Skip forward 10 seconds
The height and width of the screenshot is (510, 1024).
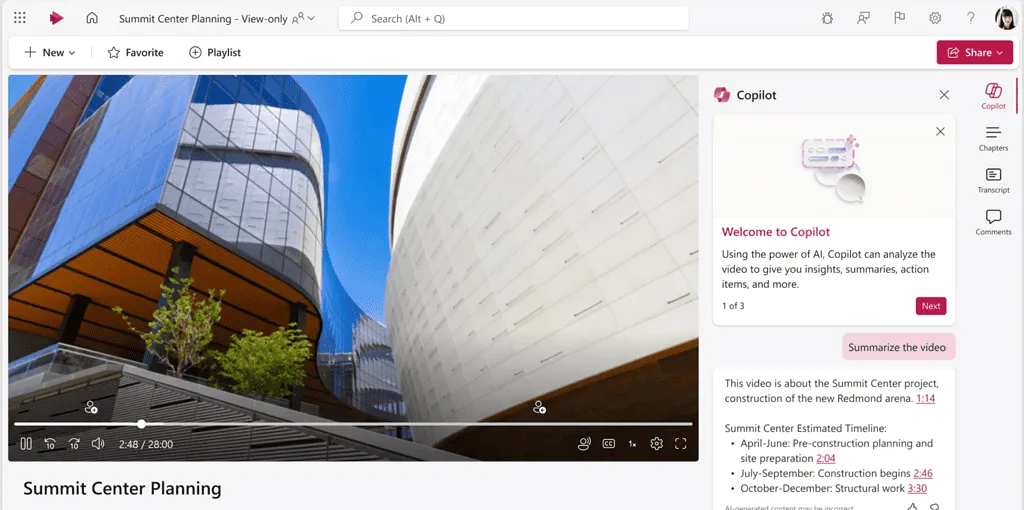(x=74, y=444)
